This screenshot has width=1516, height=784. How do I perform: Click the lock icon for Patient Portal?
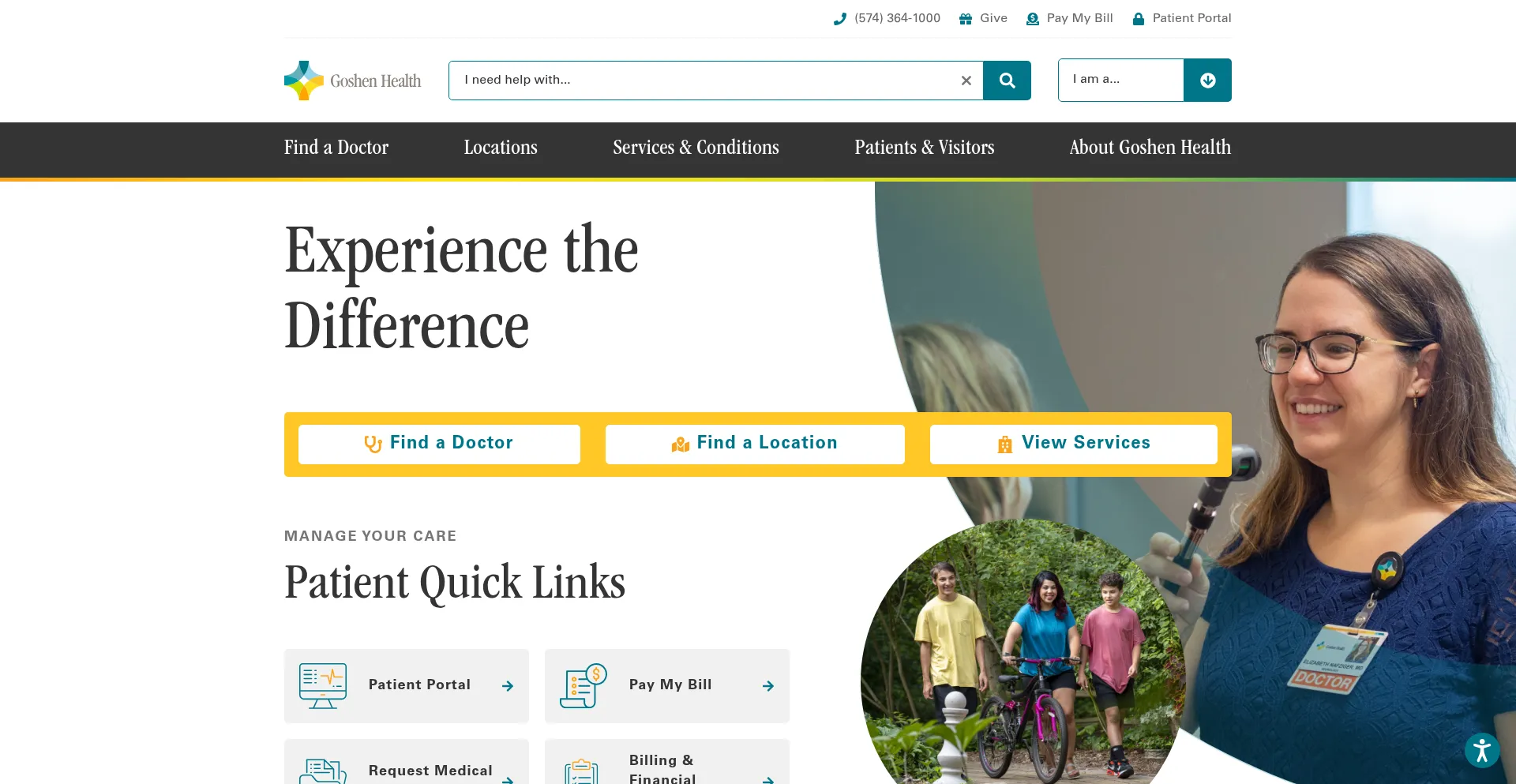click(x=1138, y=19)
